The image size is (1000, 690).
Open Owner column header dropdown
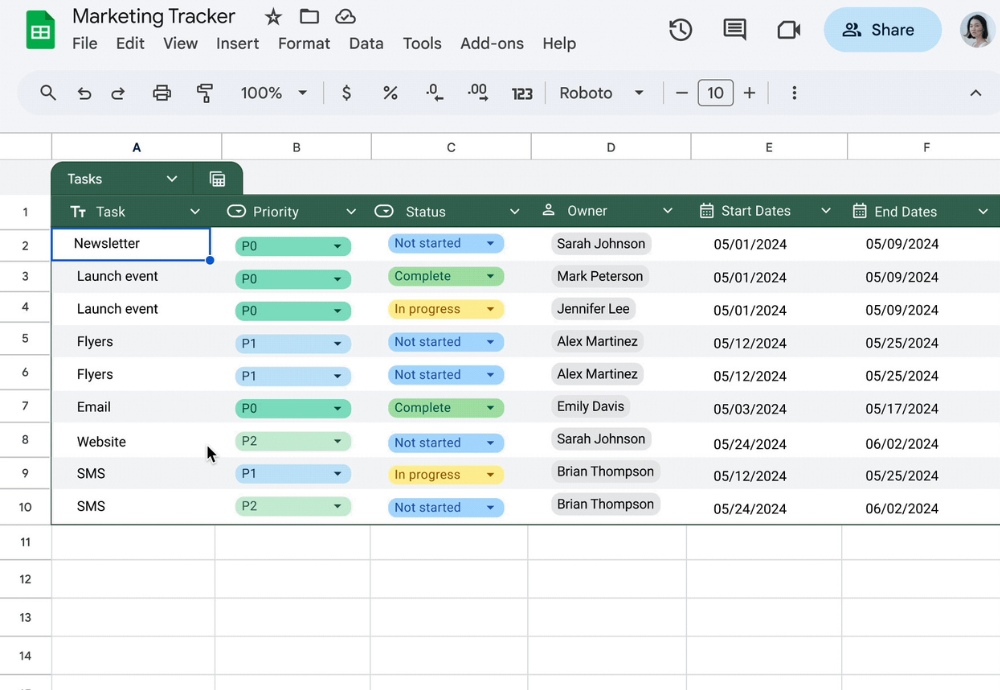(667, 211)
